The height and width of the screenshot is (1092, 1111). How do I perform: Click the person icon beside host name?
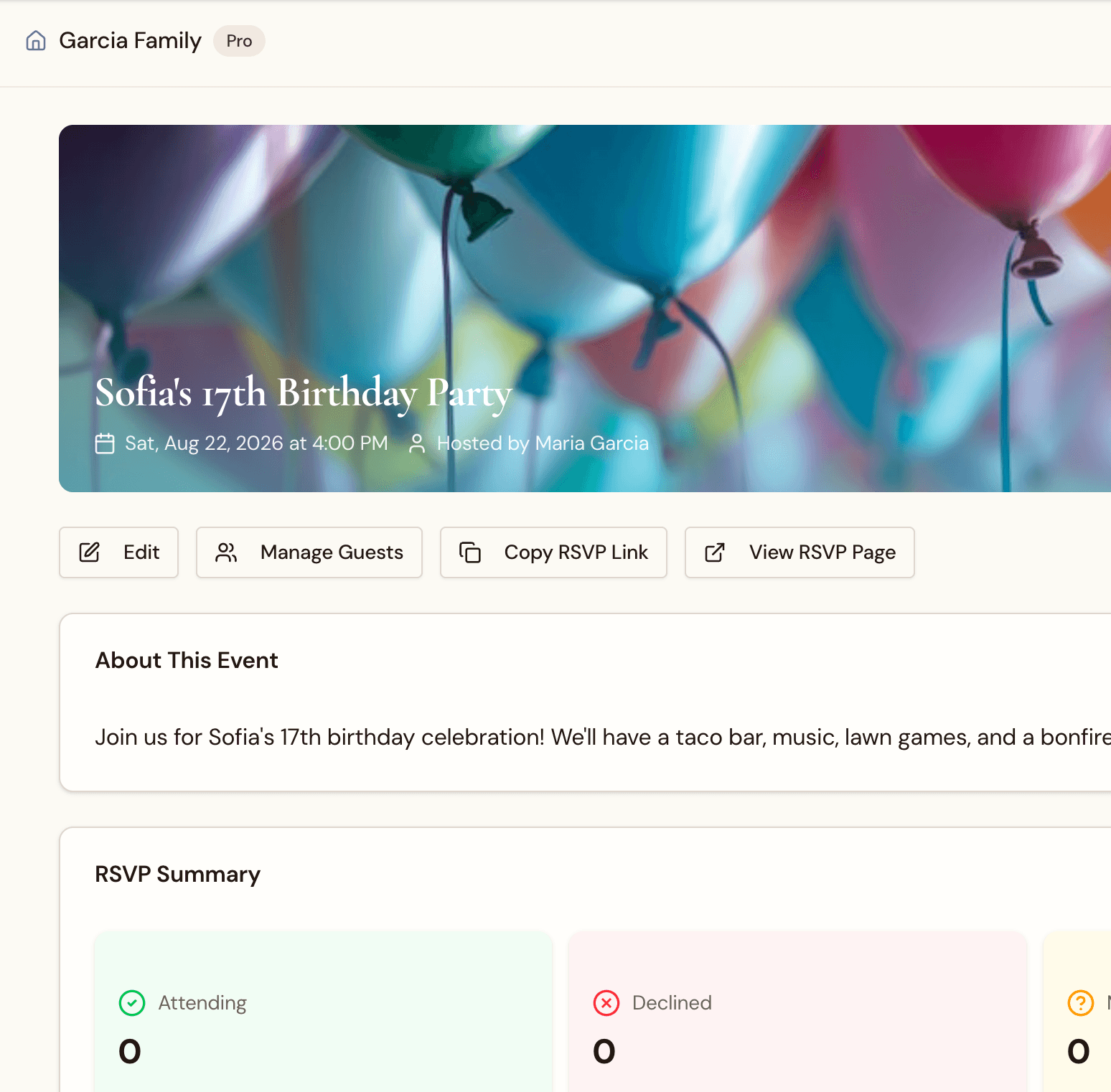click(x=417, y=443)
